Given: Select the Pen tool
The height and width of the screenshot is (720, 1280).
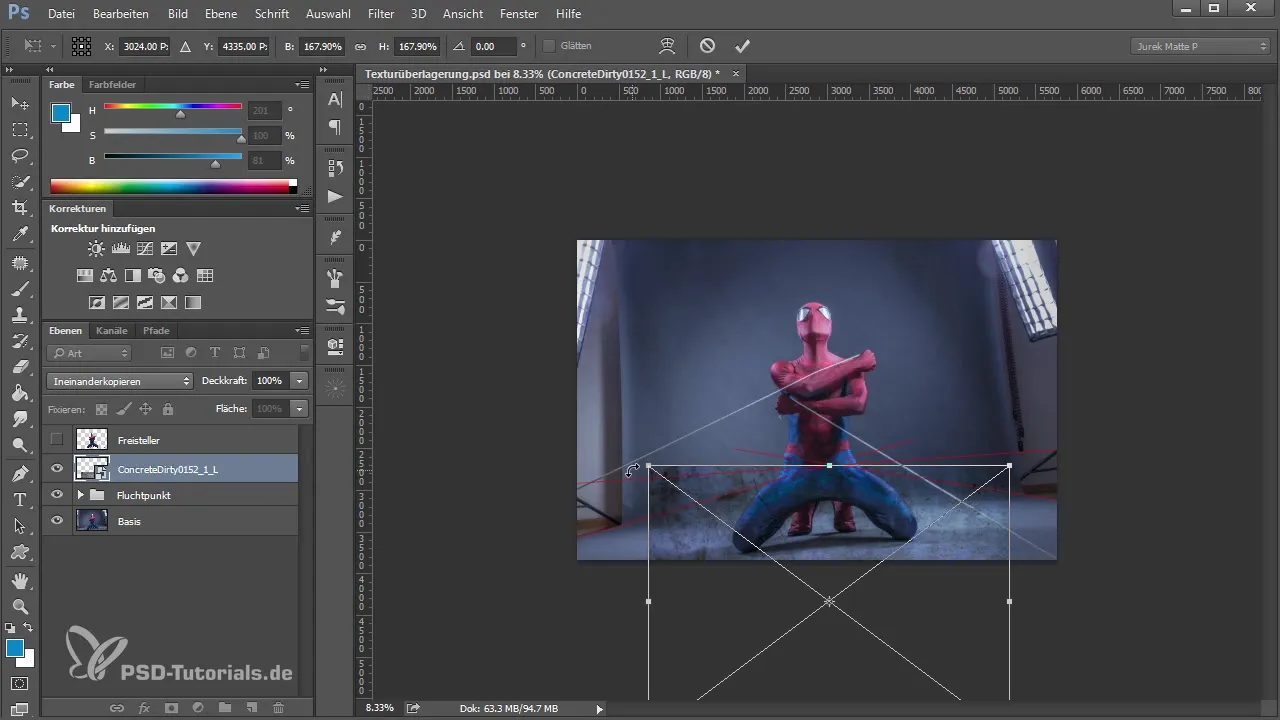Looking at the screenshot, I should tap(20, 473).
